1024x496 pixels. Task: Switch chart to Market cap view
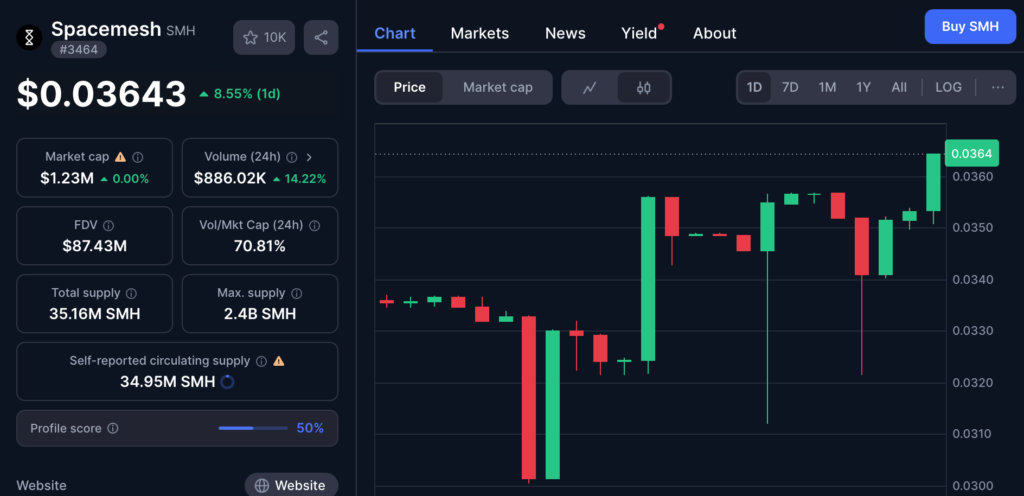(x=497, y=87)
